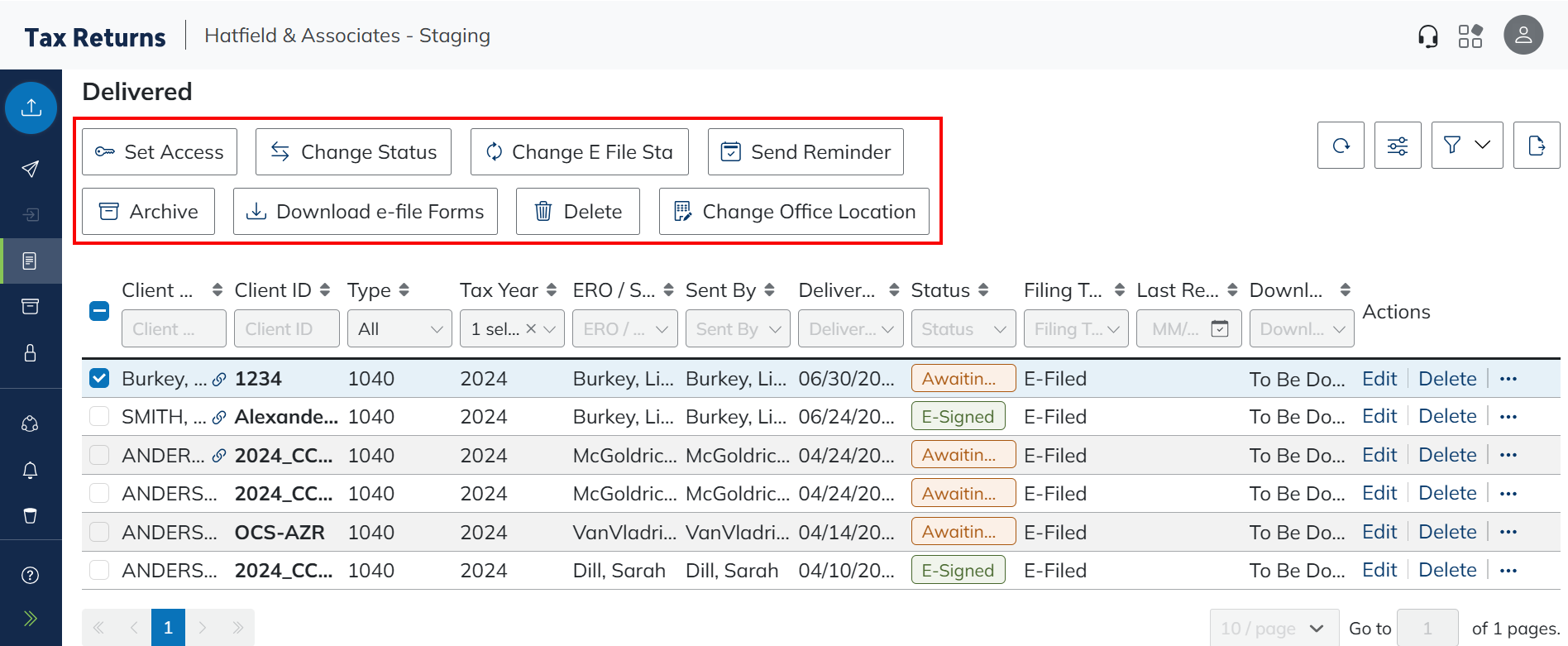The height and width of the screenshot is (646, 1568).
Task: Go to page 1 in pagination
Action: (168, 628)
